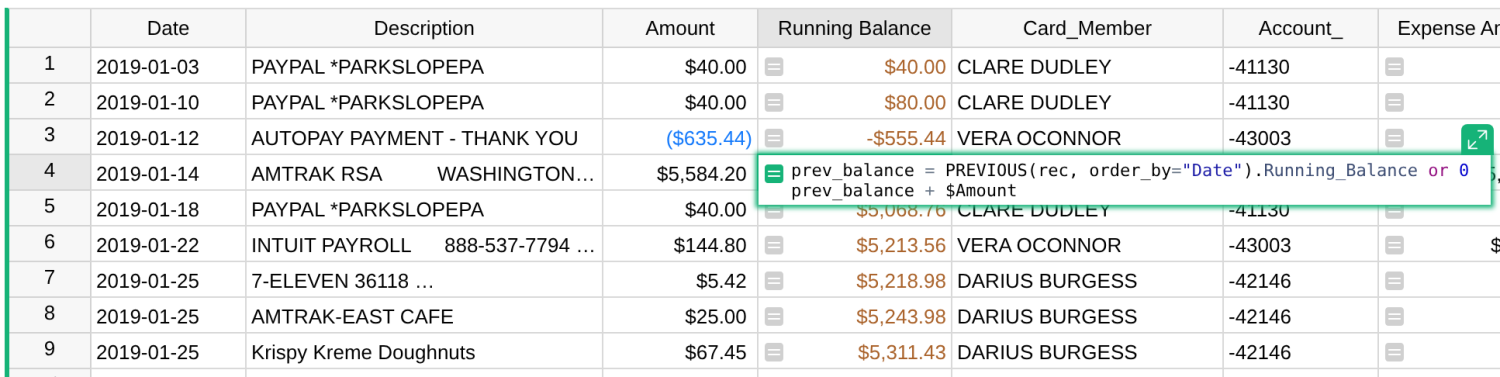The height and width of the screenshot is (377, 1500).
Task: Click the expand formula editor icon
Action: click(x=1477, y=140)
